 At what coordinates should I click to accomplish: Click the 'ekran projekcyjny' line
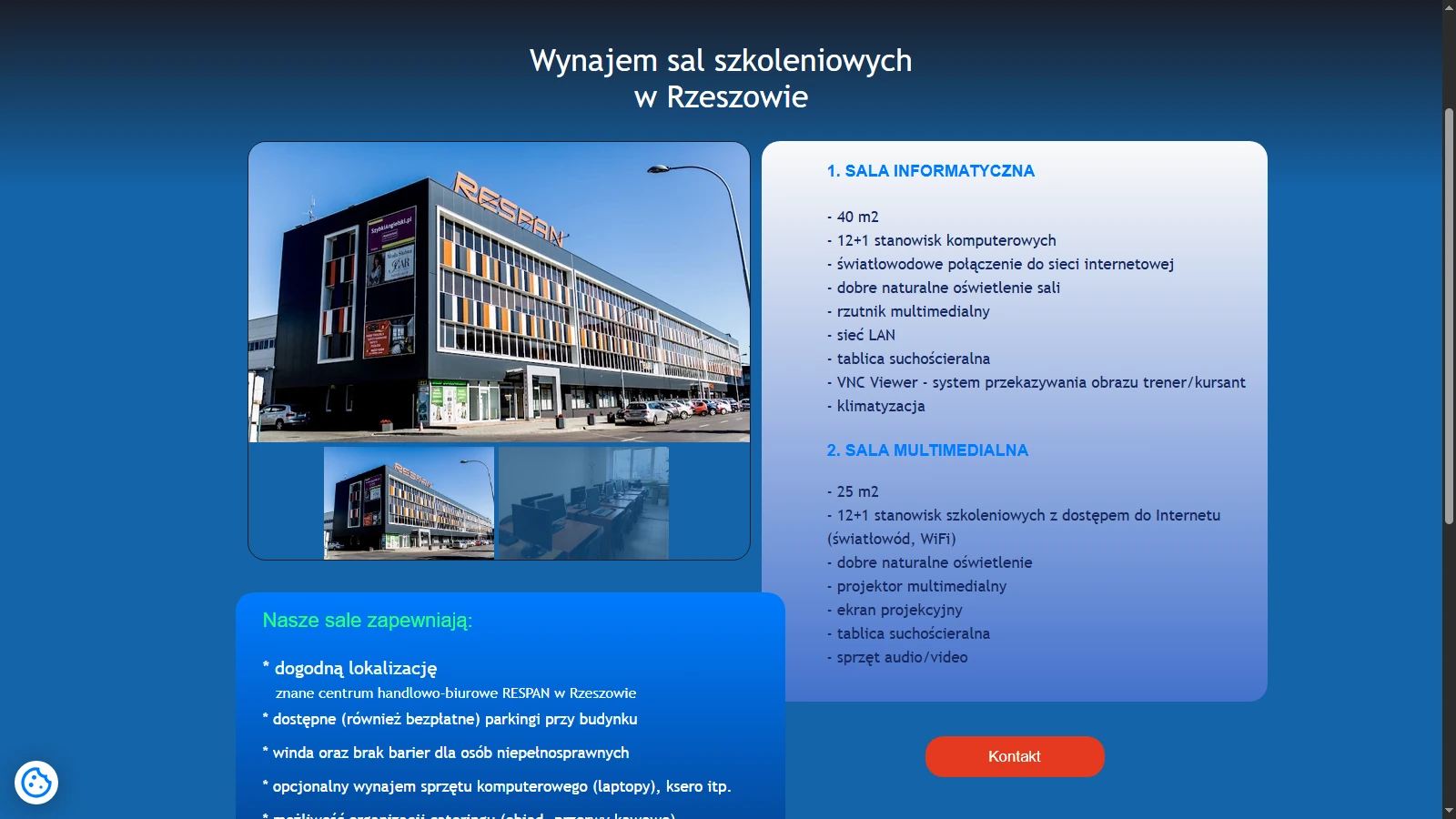pos(895,610)
